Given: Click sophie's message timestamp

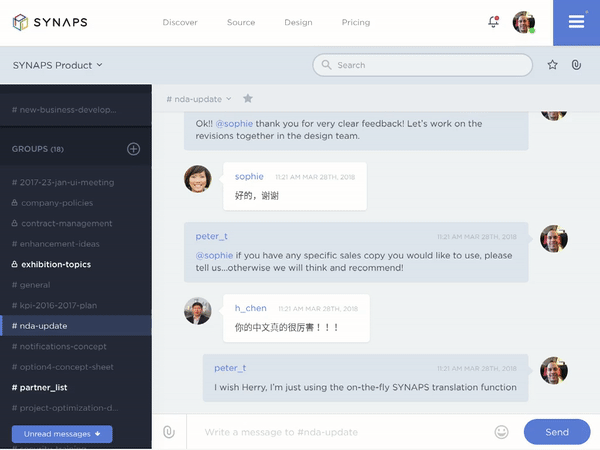Looking at the screenshot, I should [315, 177].
